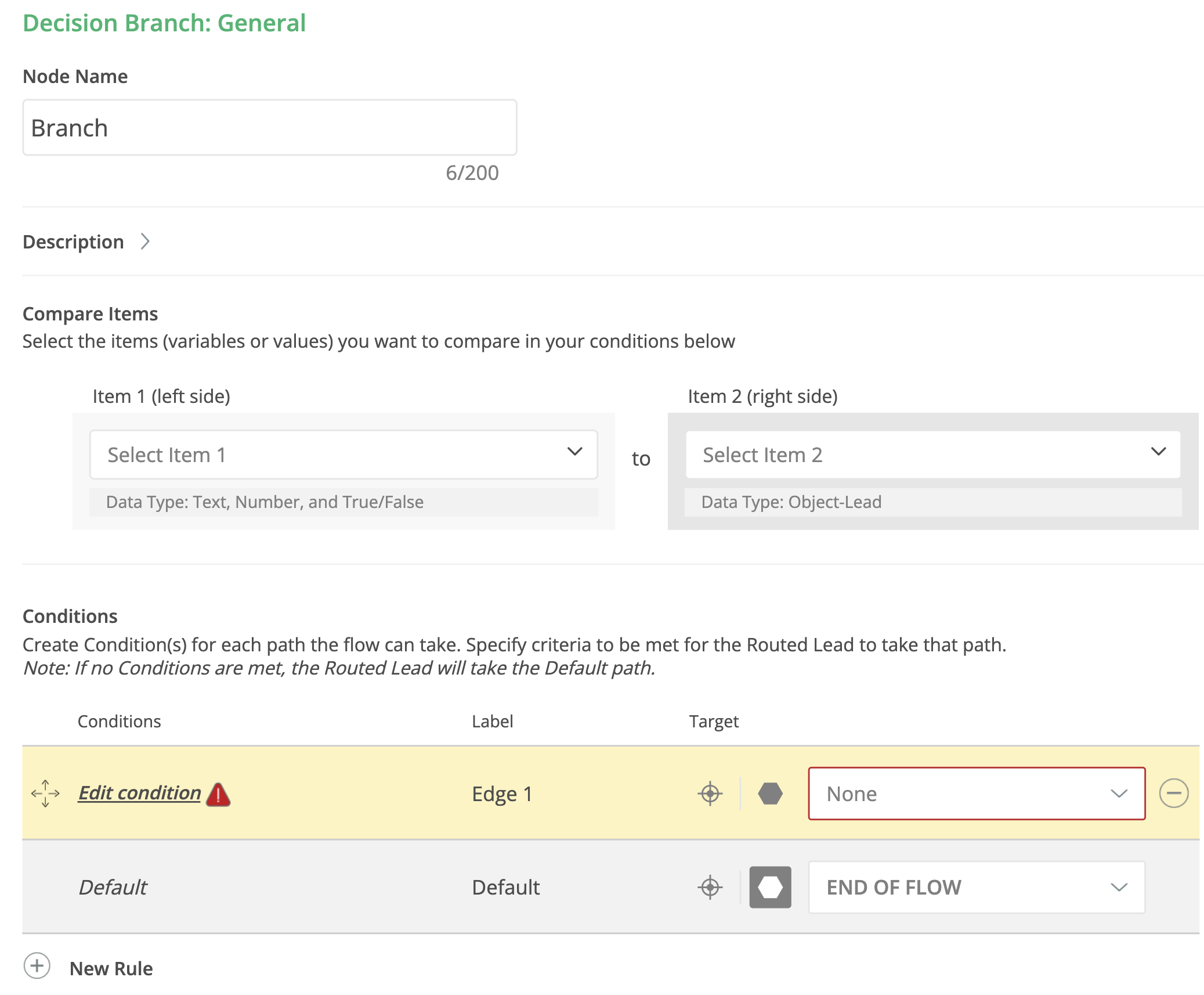The image size is (1204, 995).
Task: Click the Description heading text
Action: point(73,241)
